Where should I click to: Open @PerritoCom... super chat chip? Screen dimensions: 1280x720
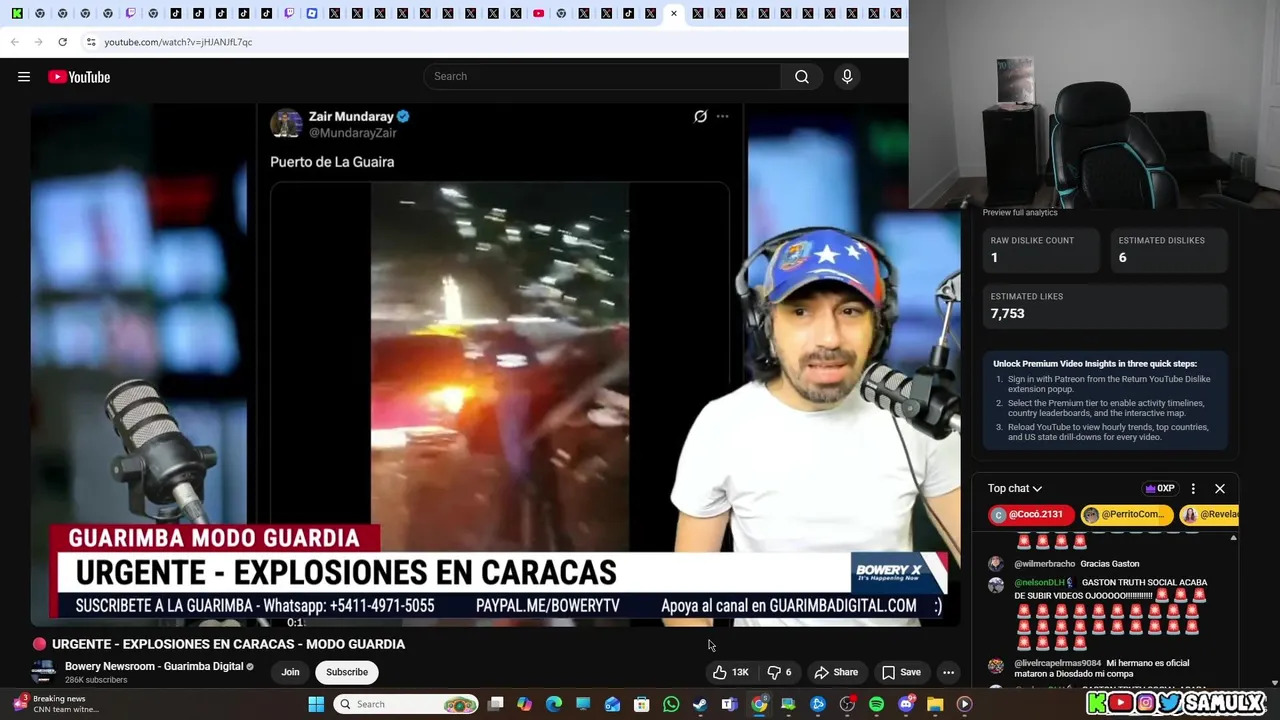[1126, 515]
